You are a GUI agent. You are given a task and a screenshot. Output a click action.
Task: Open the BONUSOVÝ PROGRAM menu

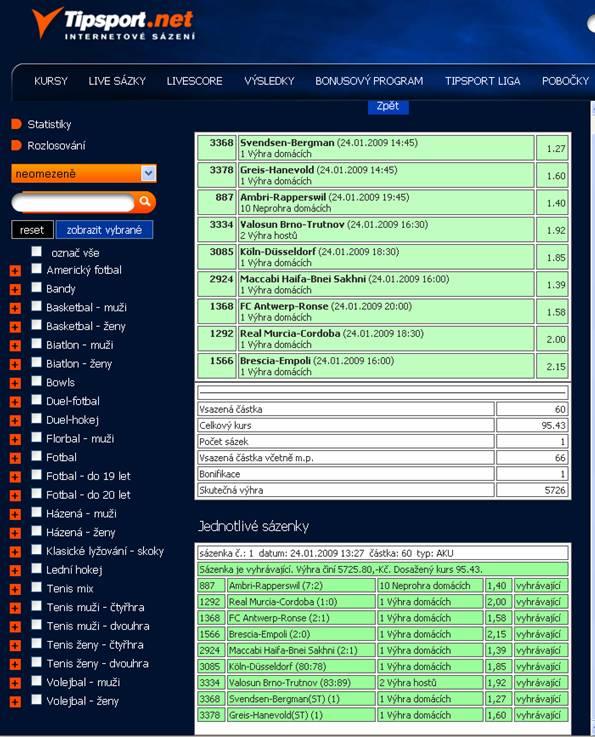click(369, 81)
